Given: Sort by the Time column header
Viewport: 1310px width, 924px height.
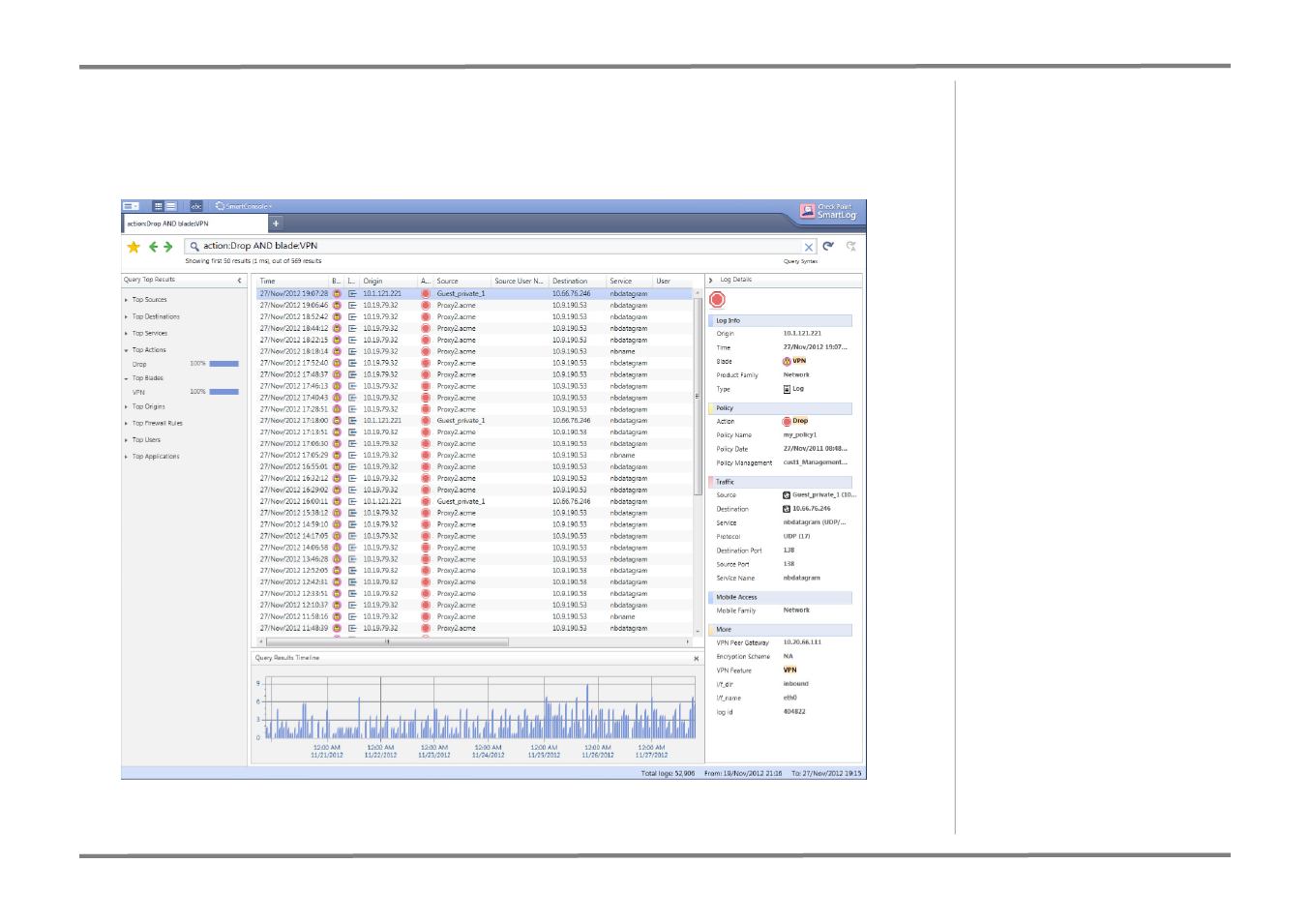Looking at the screenshot, I should pyautogui.click(x=293, y=282).
